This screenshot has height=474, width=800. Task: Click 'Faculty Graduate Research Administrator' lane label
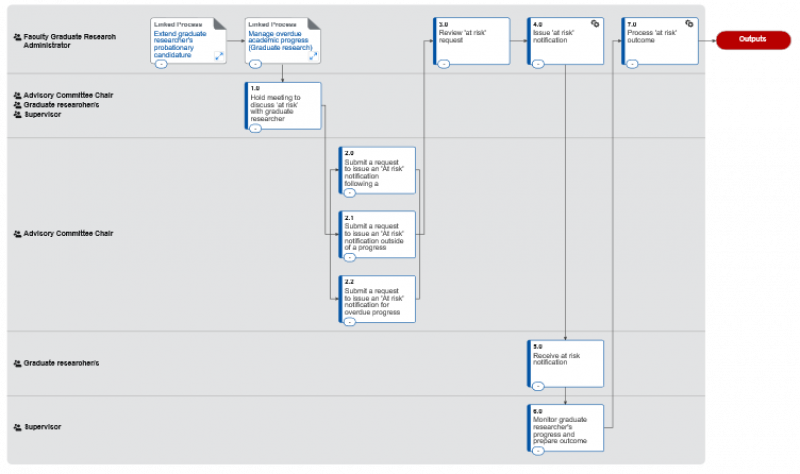tap(69, 41)
